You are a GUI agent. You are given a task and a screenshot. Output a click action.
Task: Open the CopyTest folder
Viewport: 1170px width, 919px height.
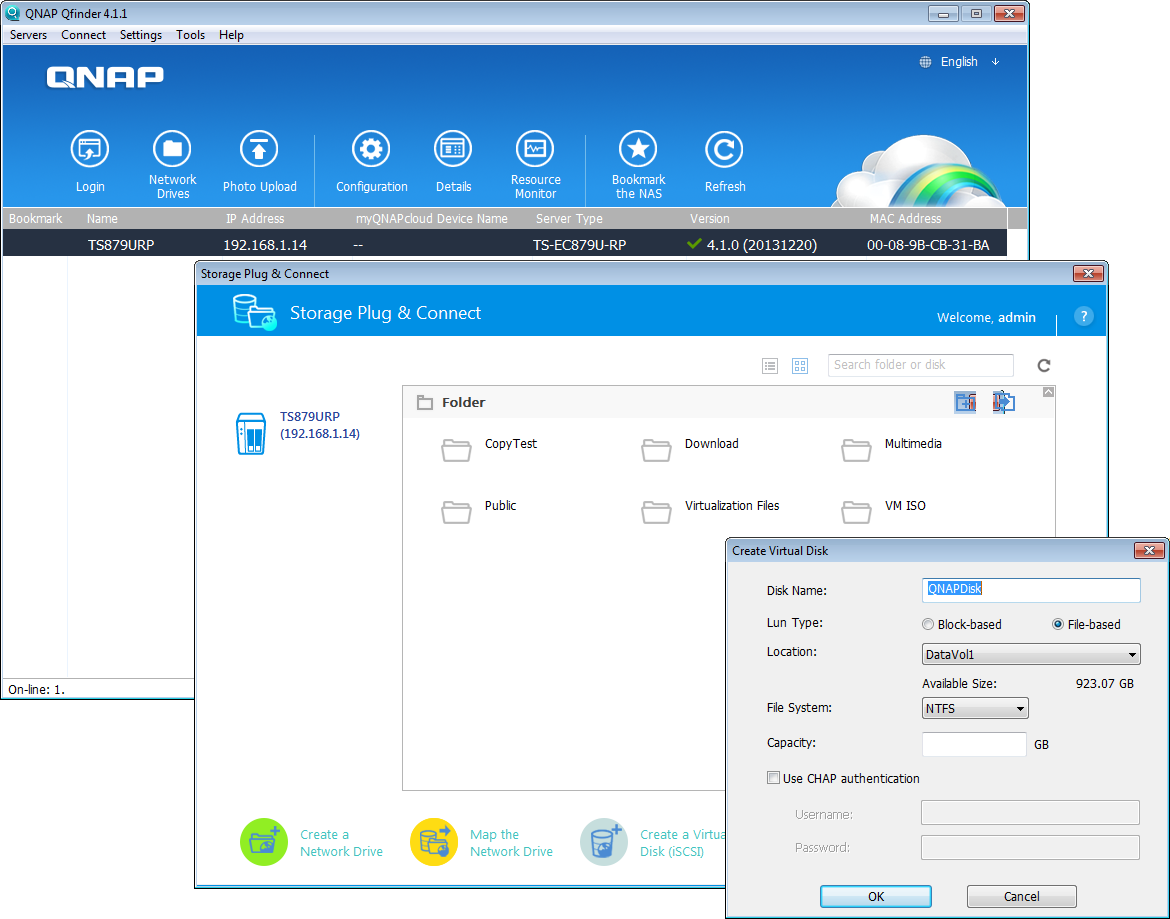click(456, 450)
